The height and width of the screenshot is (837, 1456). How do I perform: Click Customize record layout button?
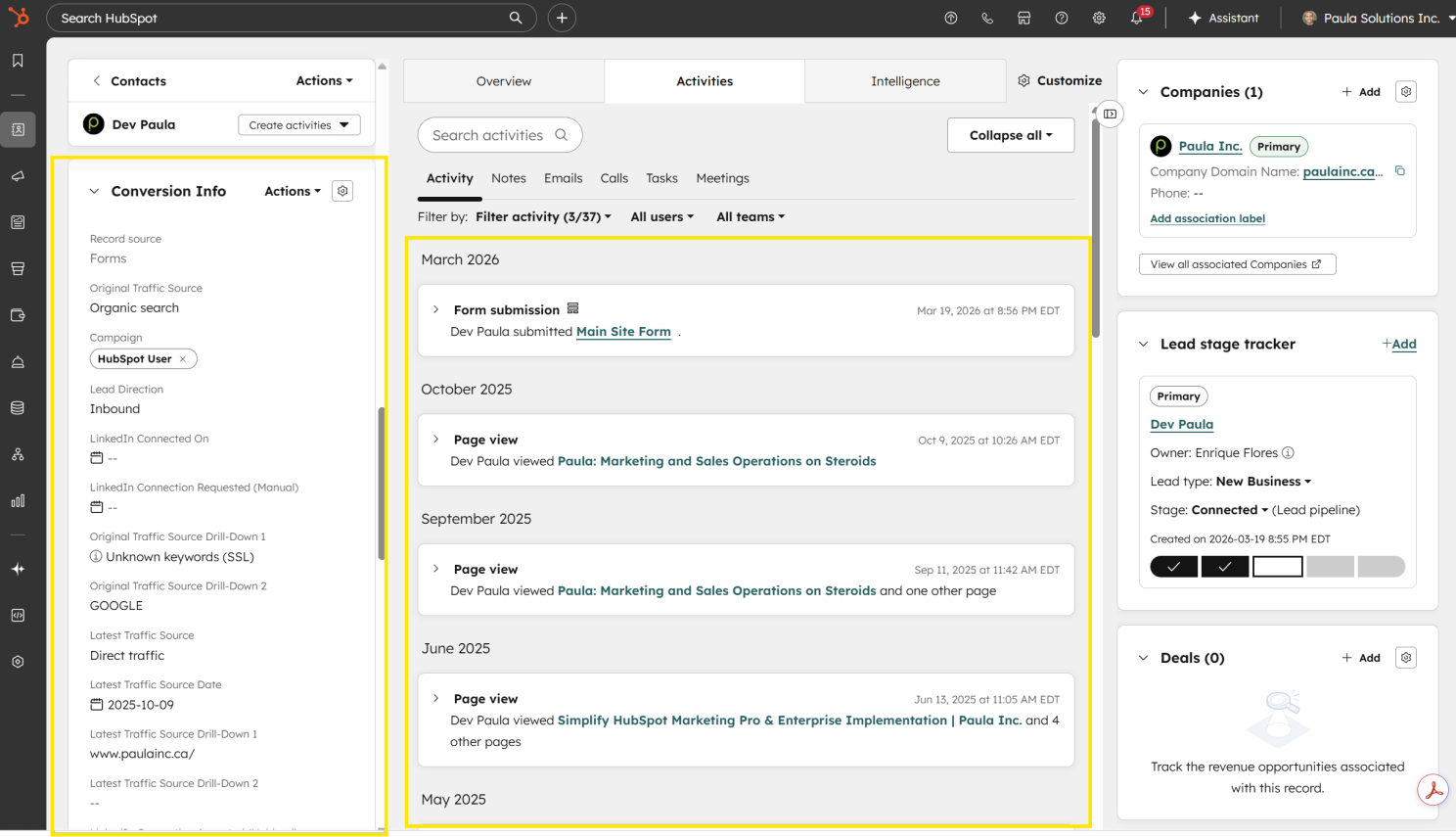tap(1060, 81)
